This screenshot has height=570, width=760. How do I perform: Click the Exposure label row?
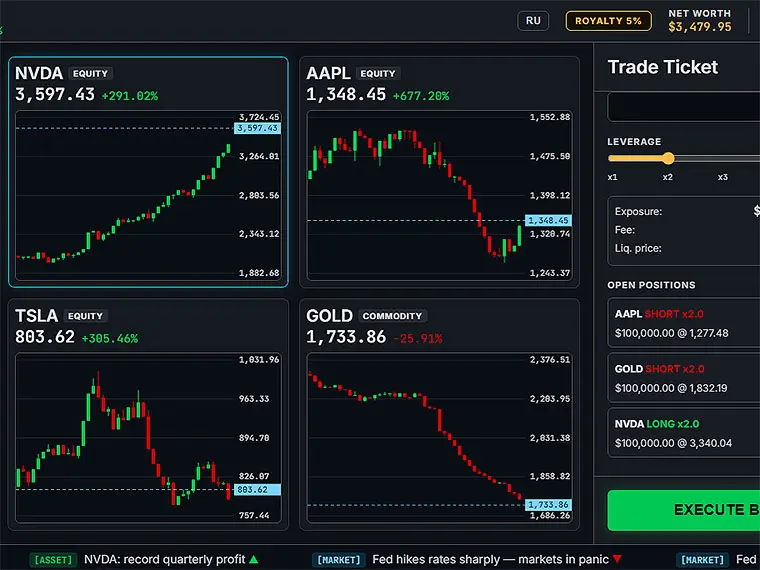683,211
